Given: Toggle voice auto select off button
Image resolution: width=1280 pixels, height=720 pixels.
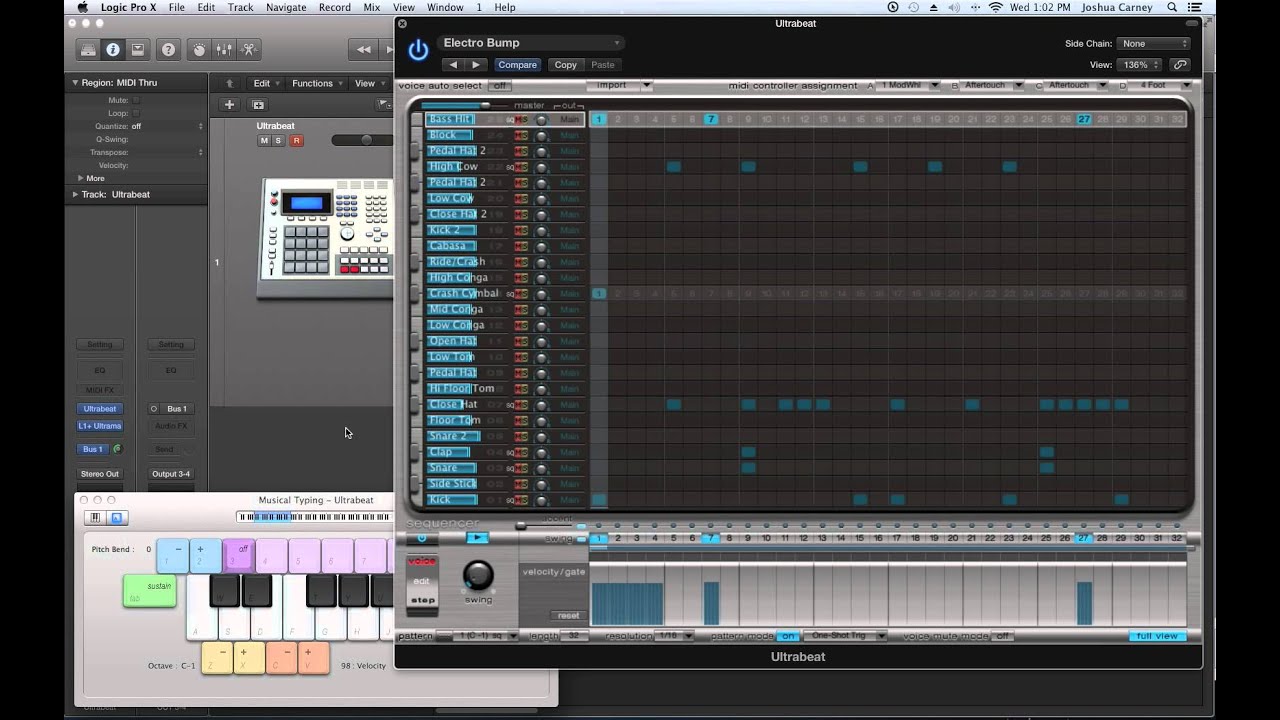Looking at the screenshot, I should click(499, 86).
